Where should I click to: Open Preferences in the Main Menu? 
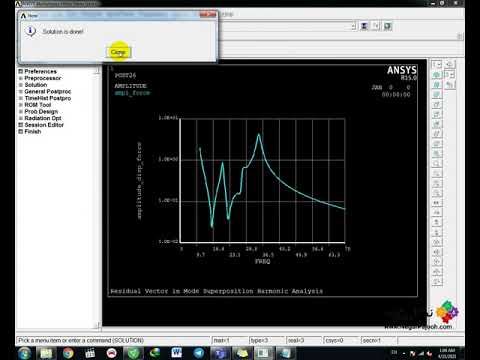pyautogui.click(x=40, y=71)
